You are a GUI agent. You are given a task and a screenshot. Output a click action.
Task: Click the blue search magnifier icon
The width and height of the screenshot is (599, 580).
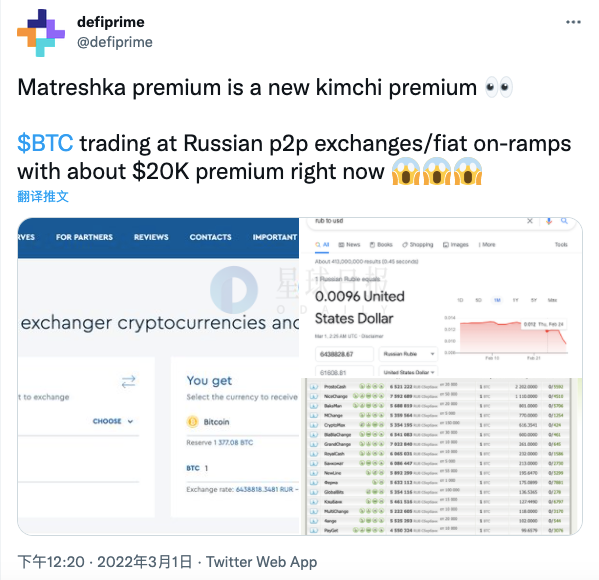pyautogui.click(x=564, y=220)
